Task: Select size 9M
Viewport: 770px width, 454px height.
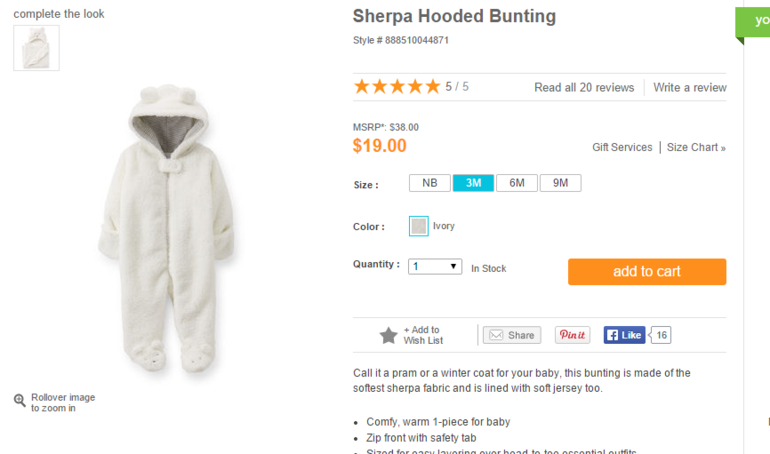Action: coord(560,183)
